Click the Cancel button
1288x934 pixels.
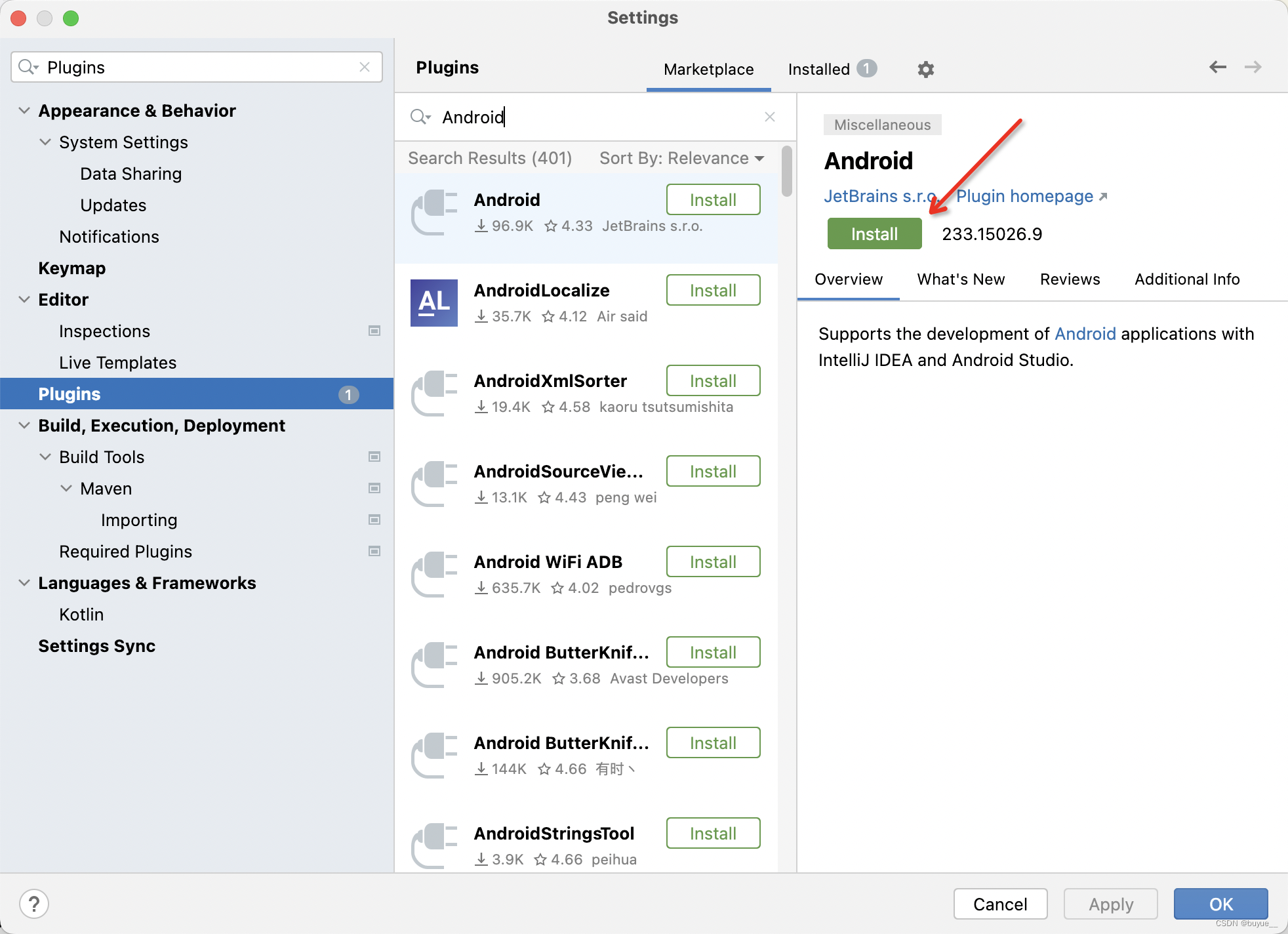[1000, 904]
